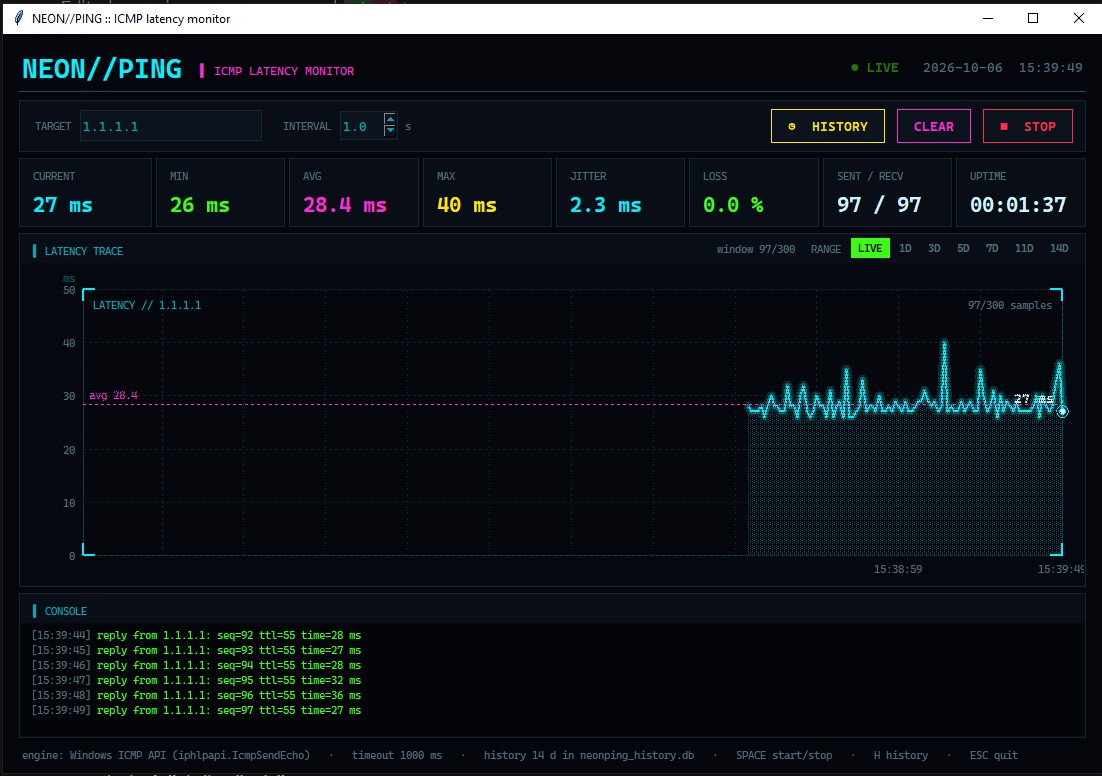The image size is (1102, 776).
Task: Decrease interval with the down arrow
Action: (390, 132)
